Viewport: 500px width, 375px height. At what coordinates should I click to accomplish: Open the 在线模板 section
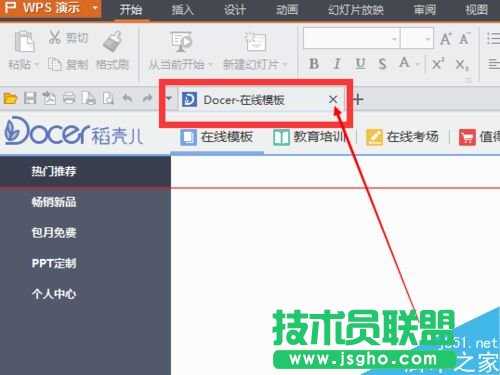point(217,137)
